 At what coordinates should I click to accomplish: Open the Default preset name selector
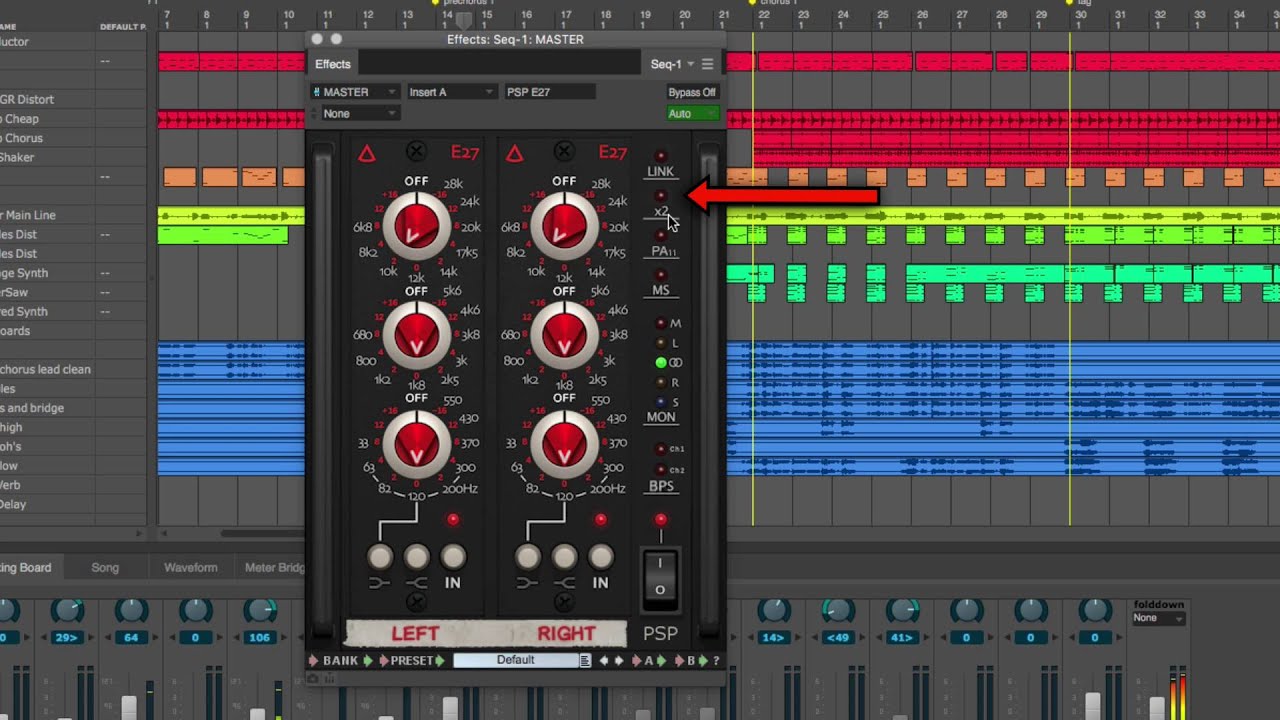(x=516, y=660)
